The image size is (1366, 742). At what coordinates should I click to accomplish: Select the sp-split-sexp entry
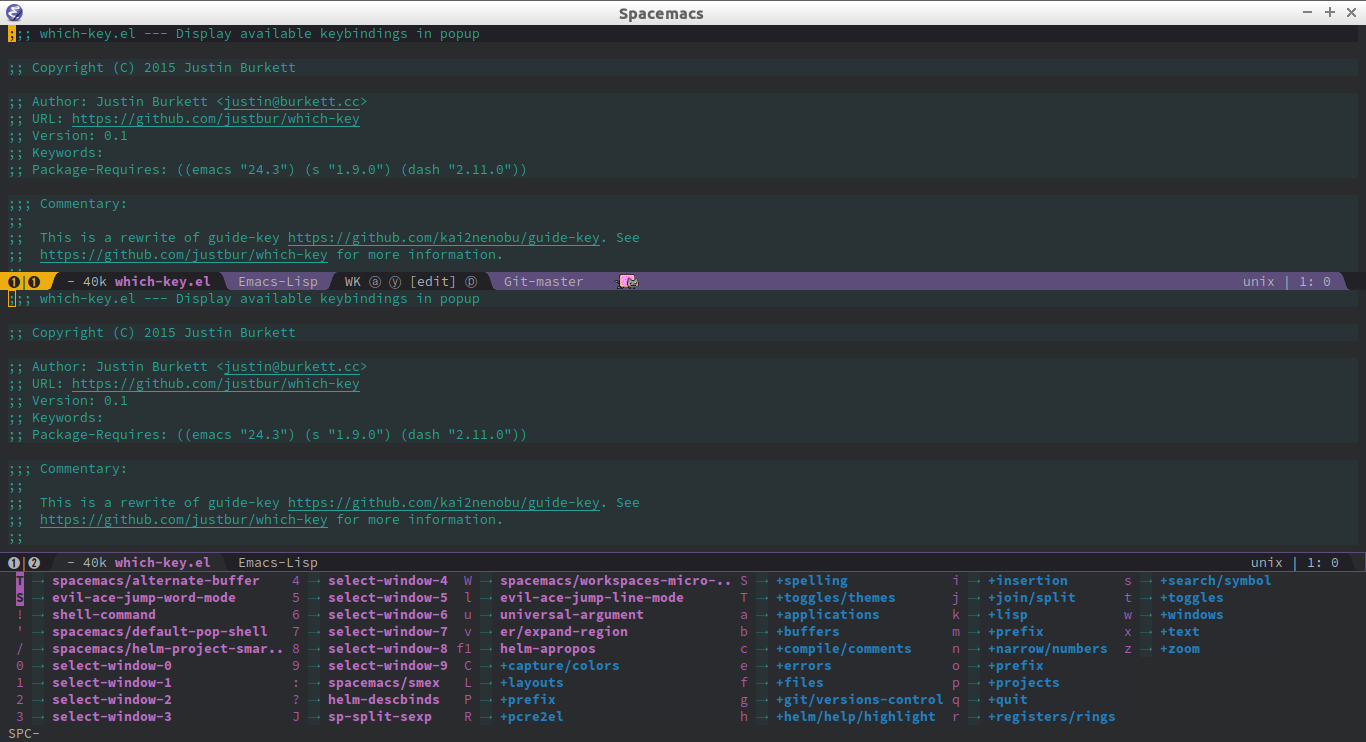[379, 717]
